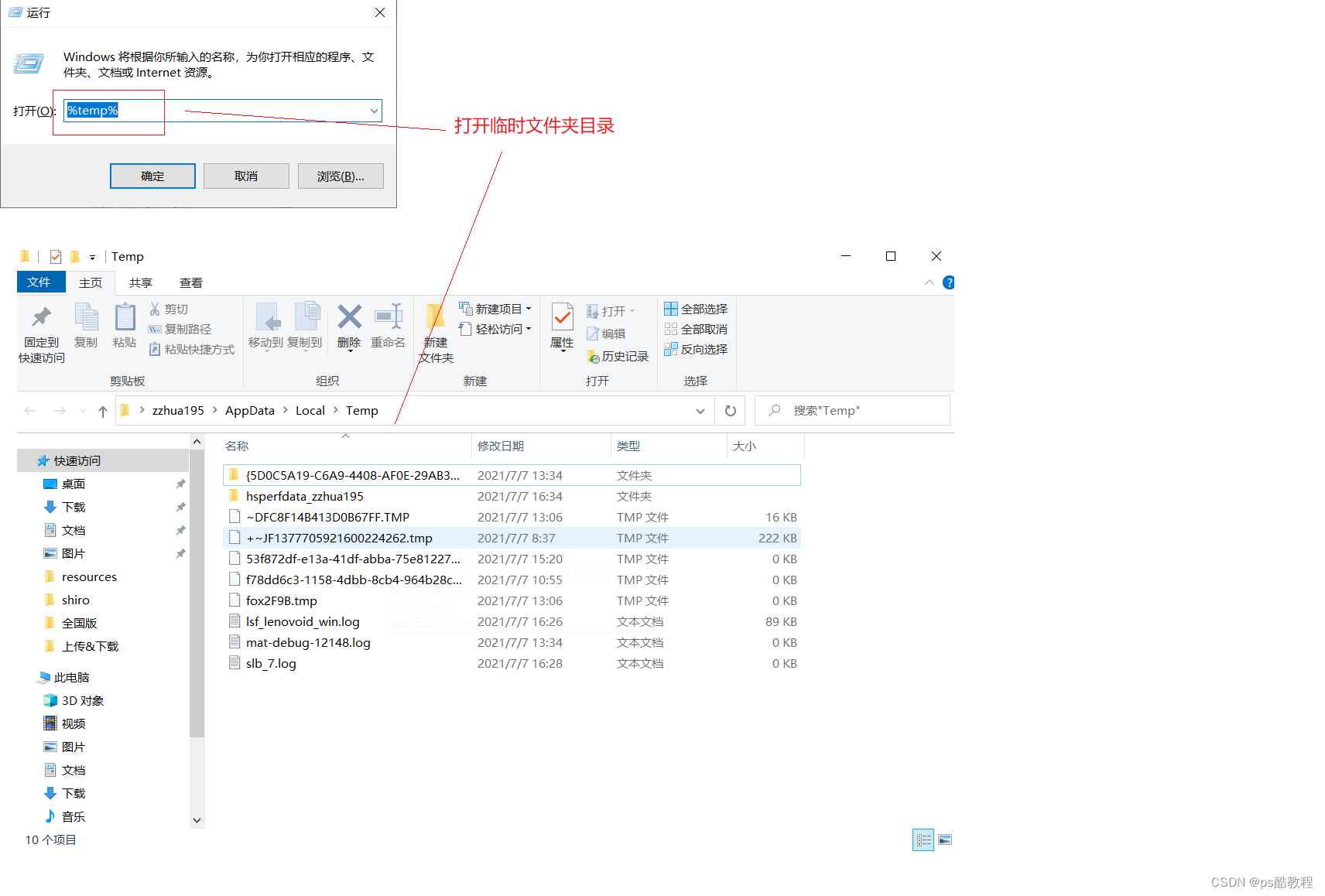Switch to Home (主页) tab
1325x896 pixels.
pyautogui.click(x=91, y=283)
